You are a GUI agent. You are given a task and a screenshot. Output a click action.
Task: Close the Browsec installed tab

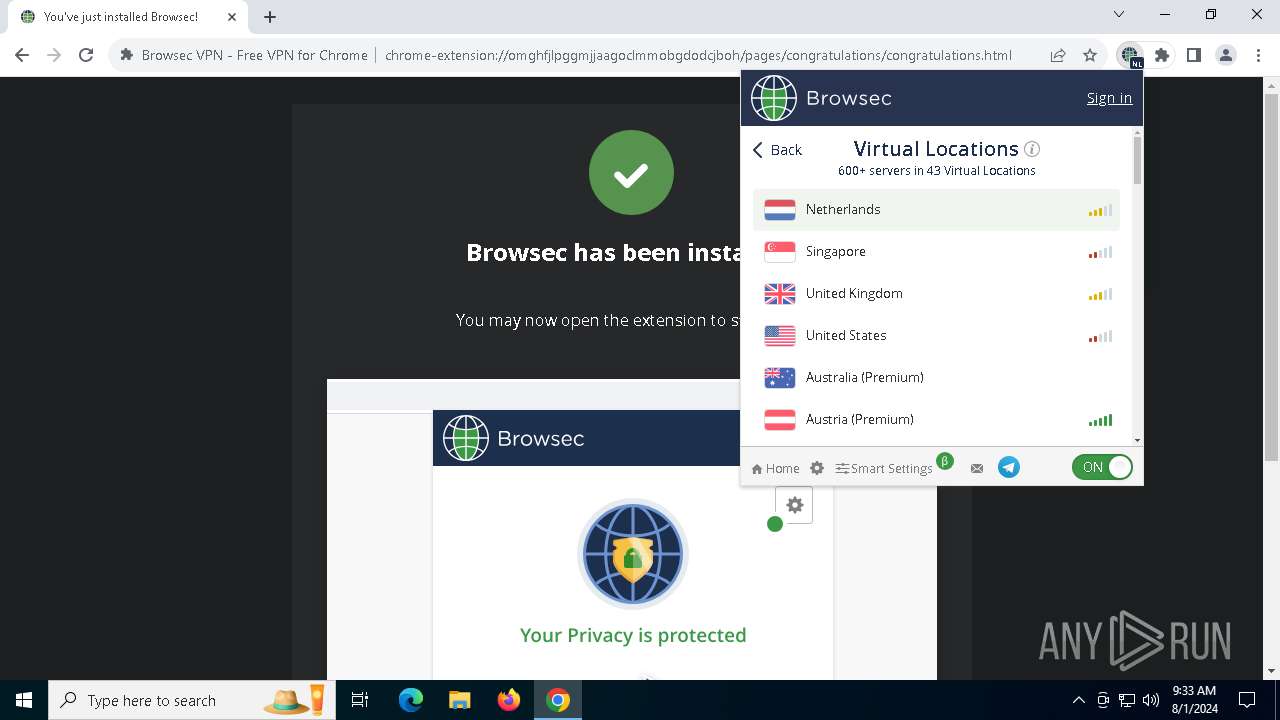[x=232, y=17]
